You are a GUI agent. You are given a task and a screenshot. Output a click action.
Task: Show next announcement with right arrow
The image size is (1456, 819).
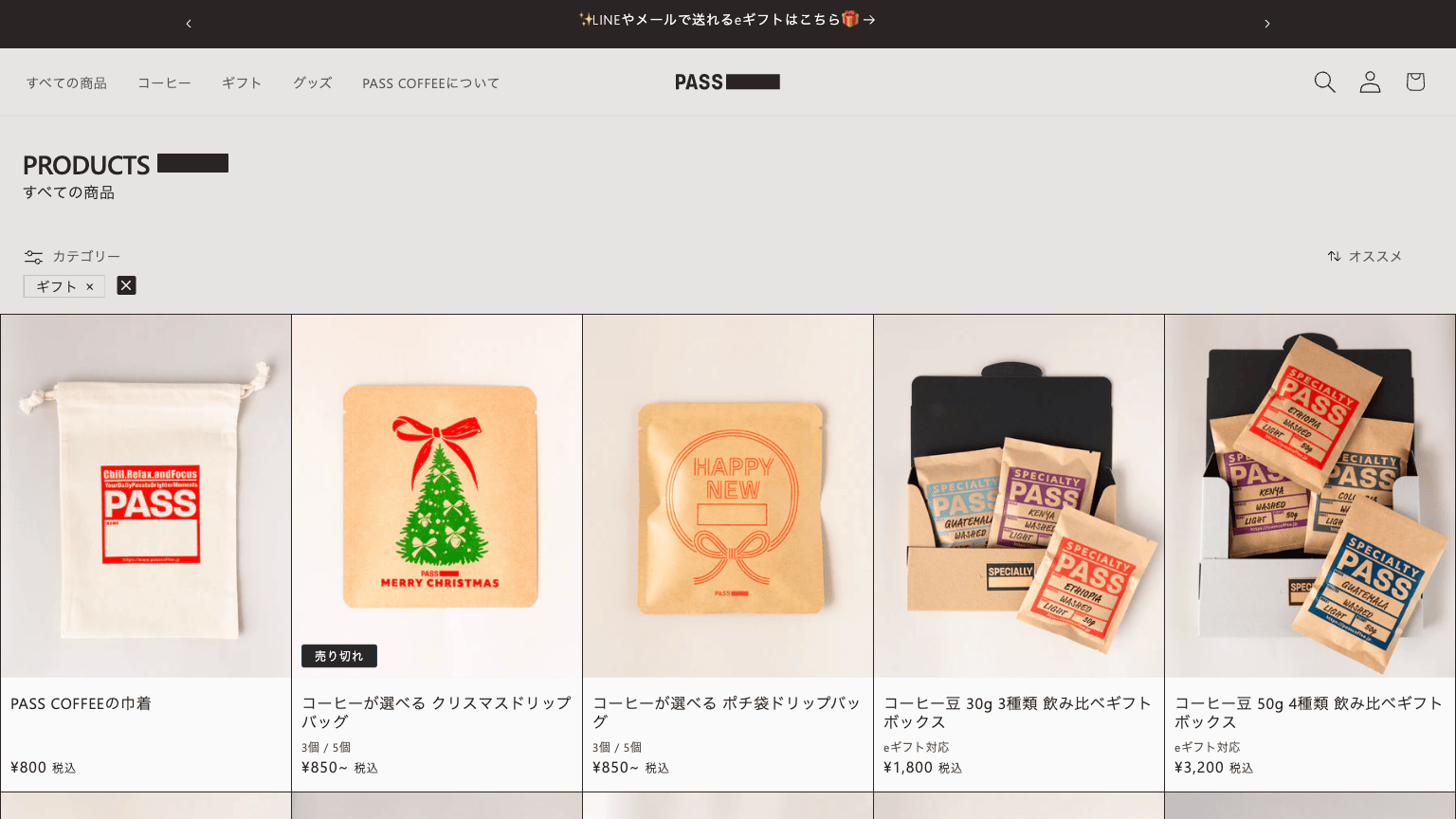(x=1267, y=24)
